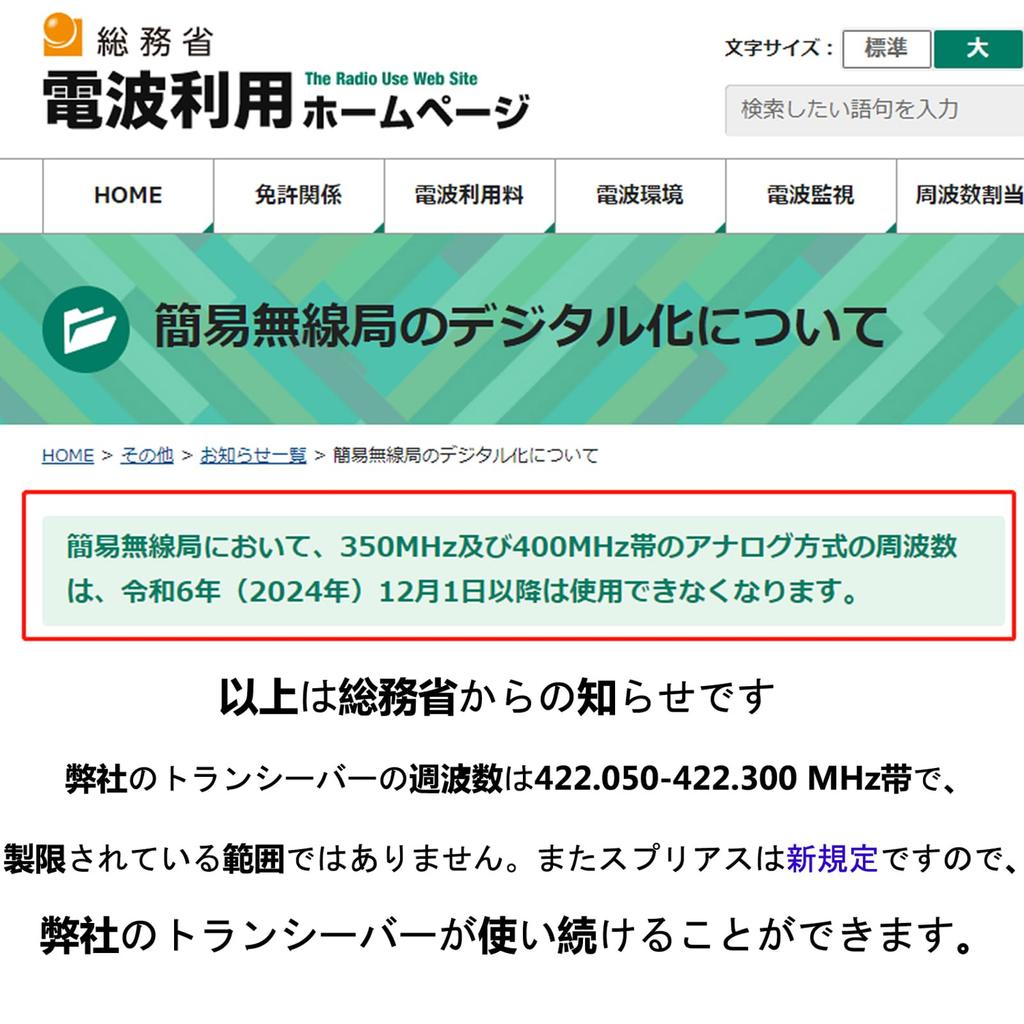Click the search keyword input field

click(x=874, y=110)
